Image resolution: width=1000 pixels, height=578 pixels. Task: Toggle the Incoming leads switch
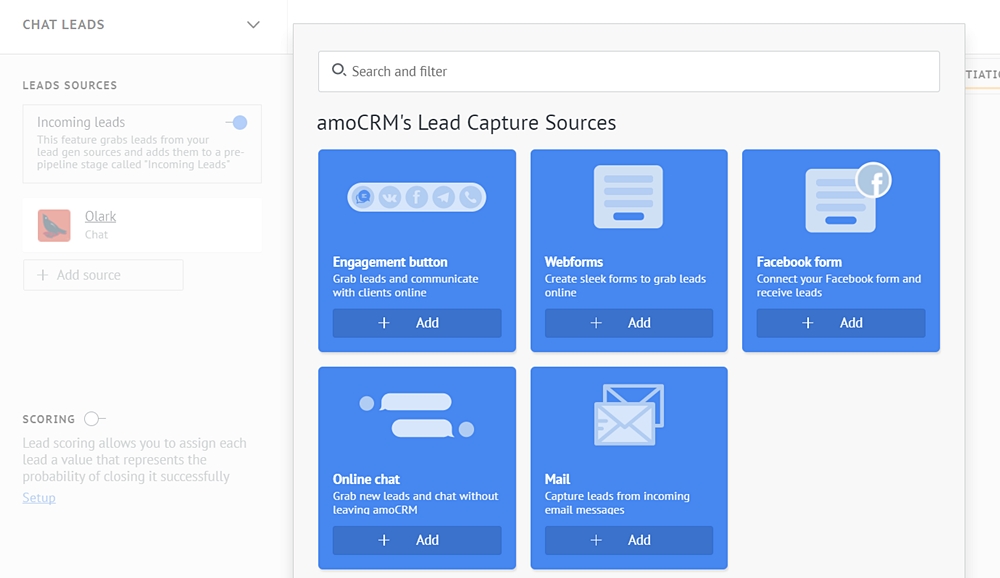(237, 122)
